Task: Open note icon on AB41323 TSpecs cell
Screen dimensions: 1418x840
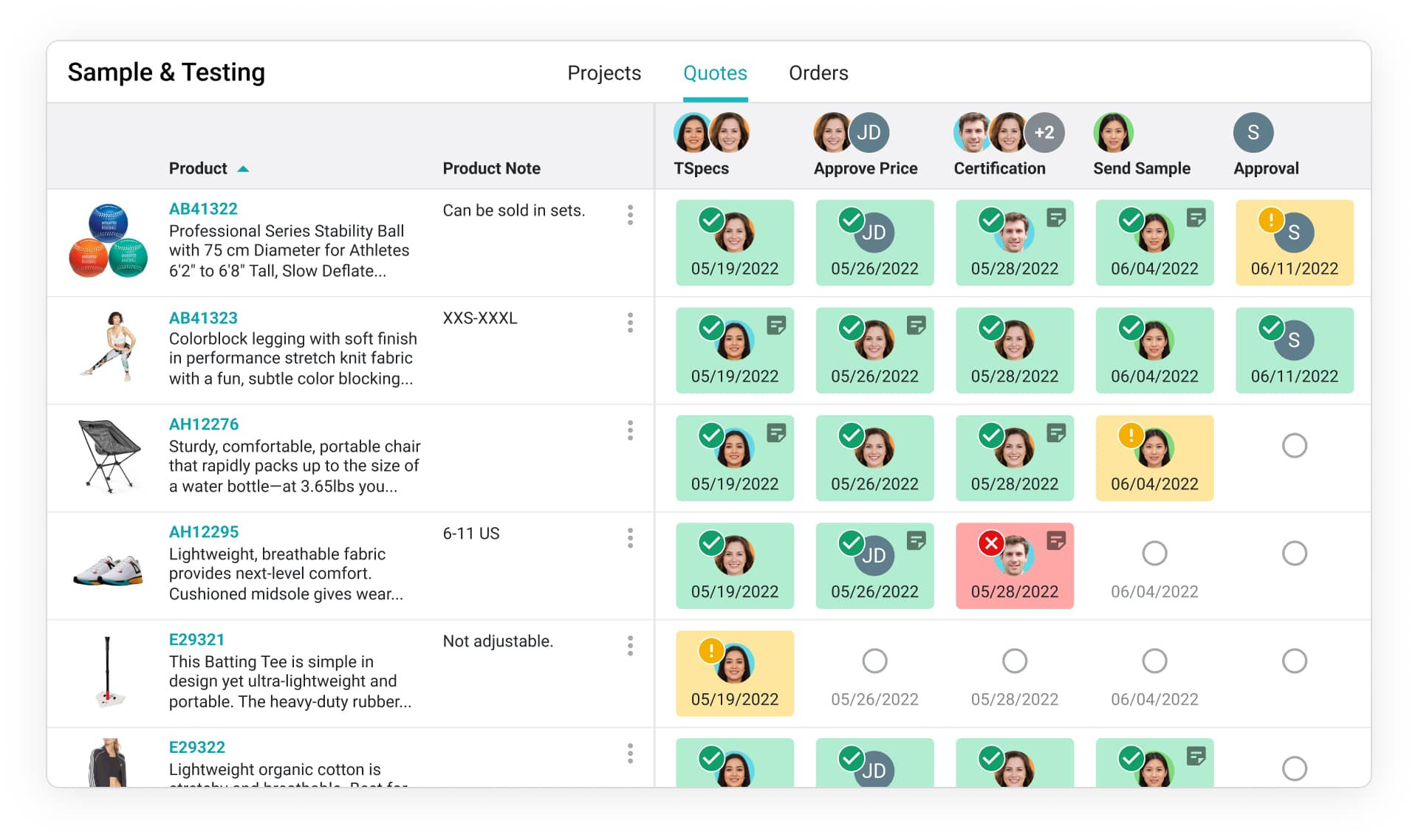Action: click(x=776, y=325)
